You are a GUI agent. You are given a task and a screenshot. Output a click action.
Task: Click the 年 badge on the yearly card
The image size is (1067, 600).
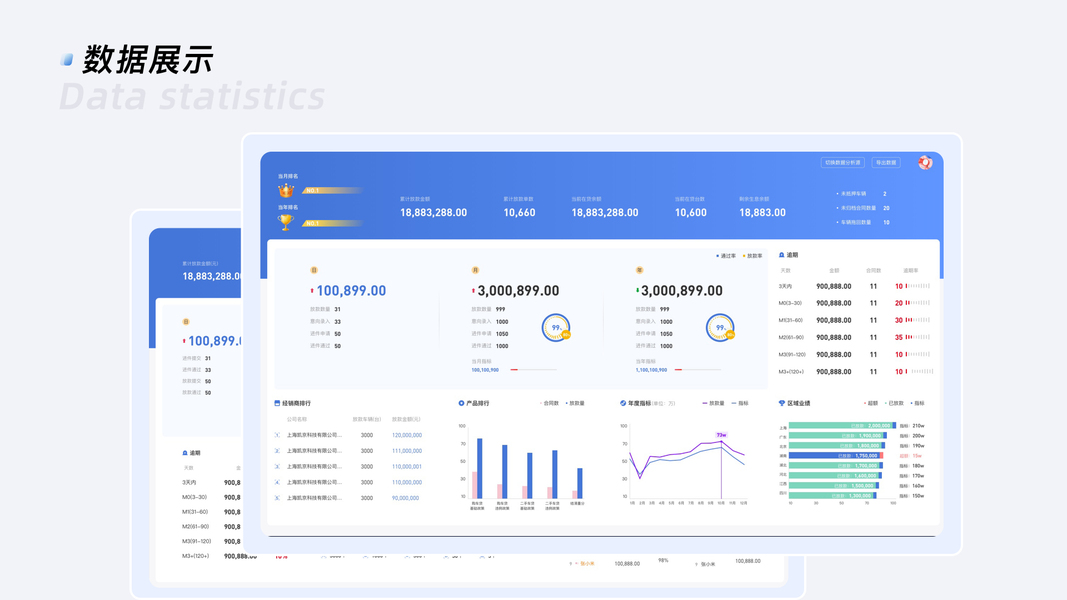pos(639,270)
